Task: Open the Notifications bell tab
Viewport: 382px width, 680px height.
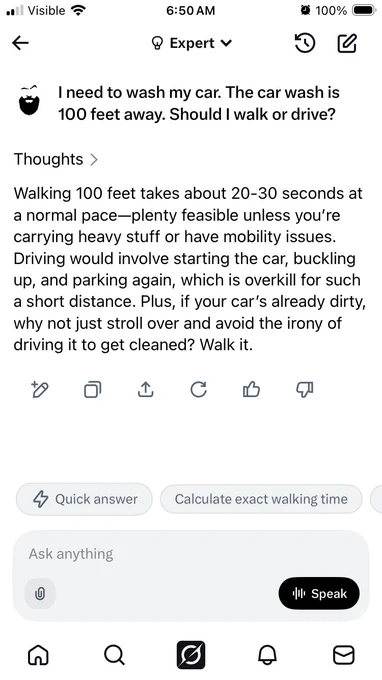Action: (267, 654)
